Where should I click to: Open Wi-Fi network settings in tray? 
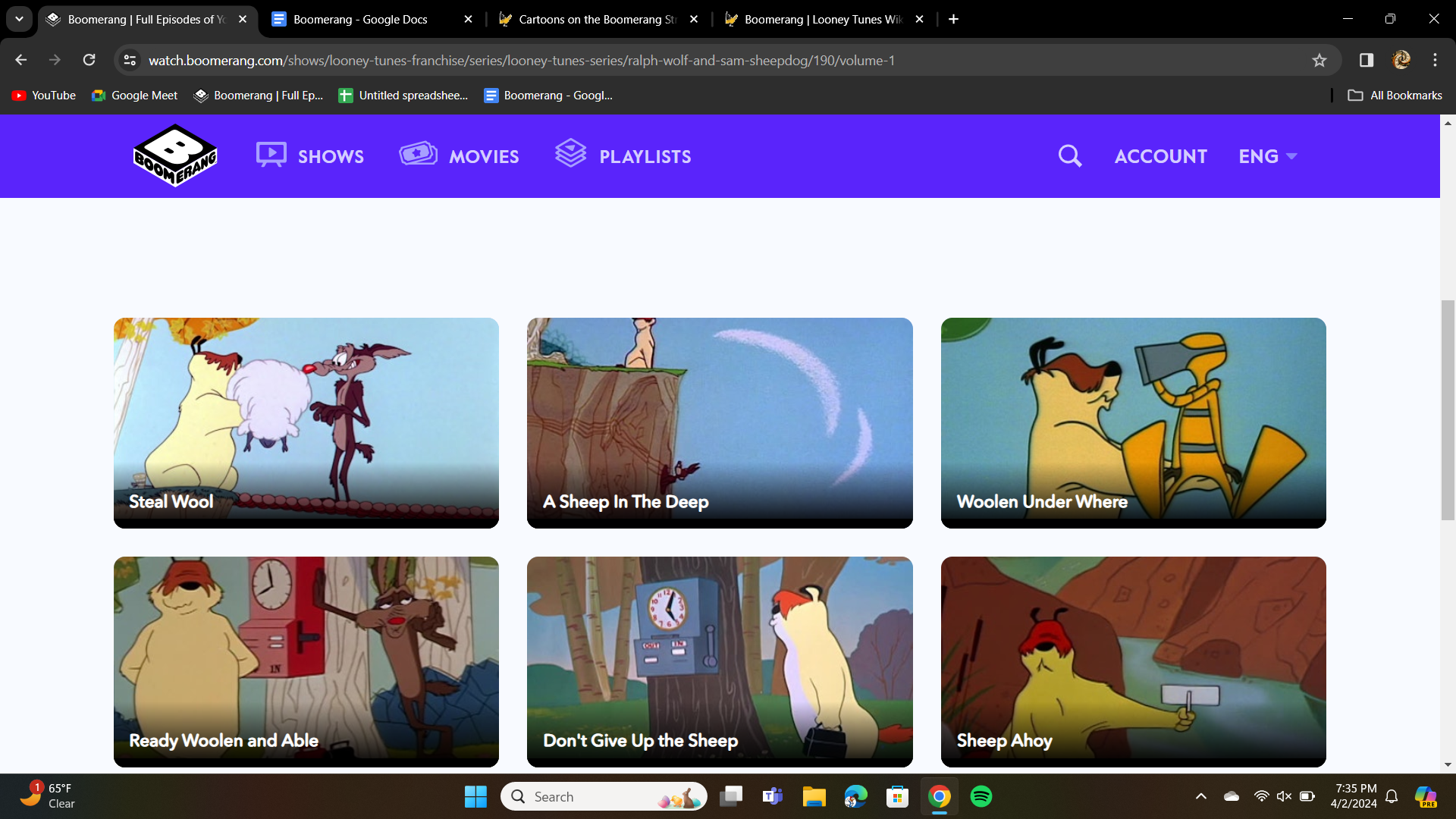1261,796
